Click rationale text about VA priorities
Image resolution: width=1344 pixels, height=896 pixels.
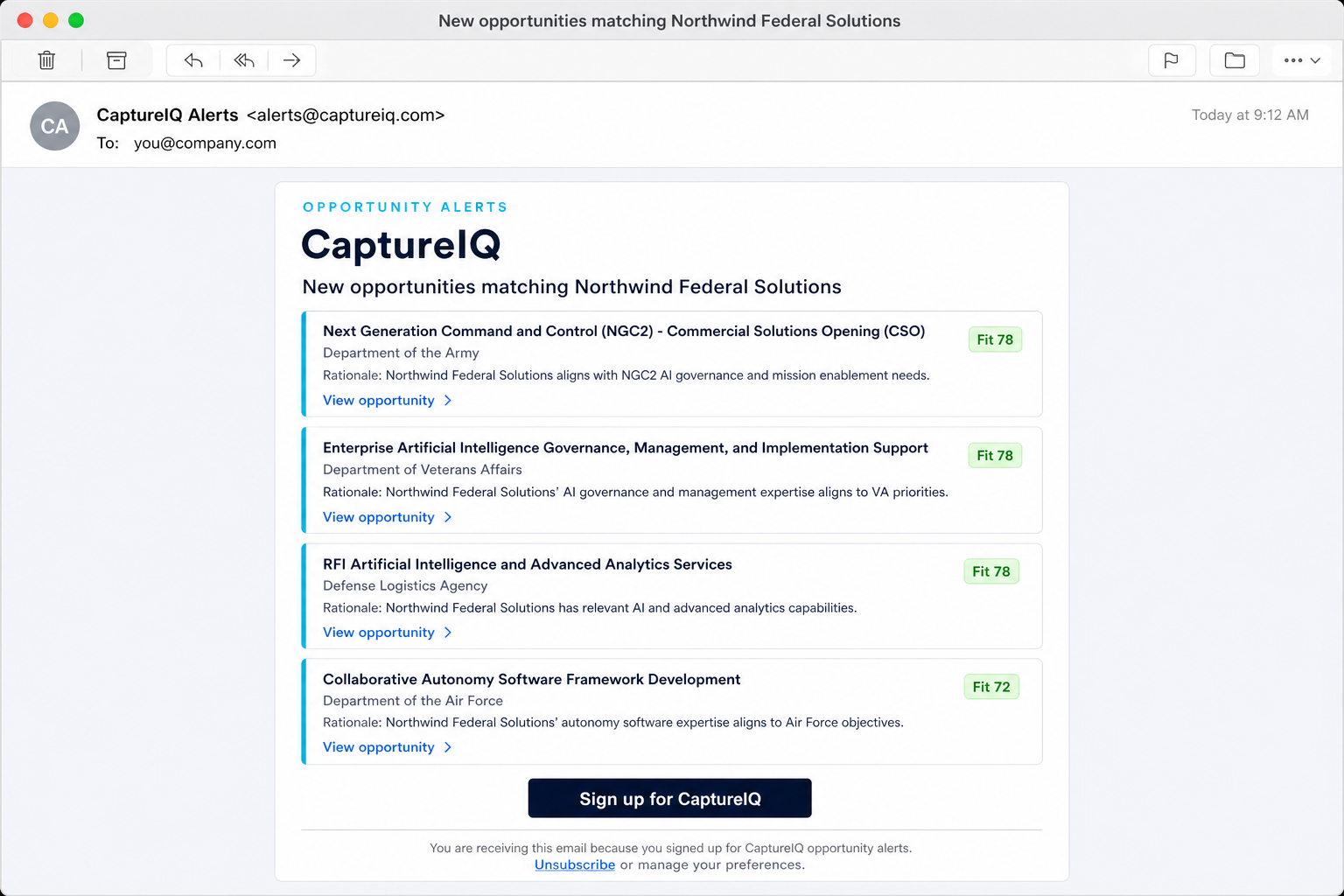click(635, 493)
